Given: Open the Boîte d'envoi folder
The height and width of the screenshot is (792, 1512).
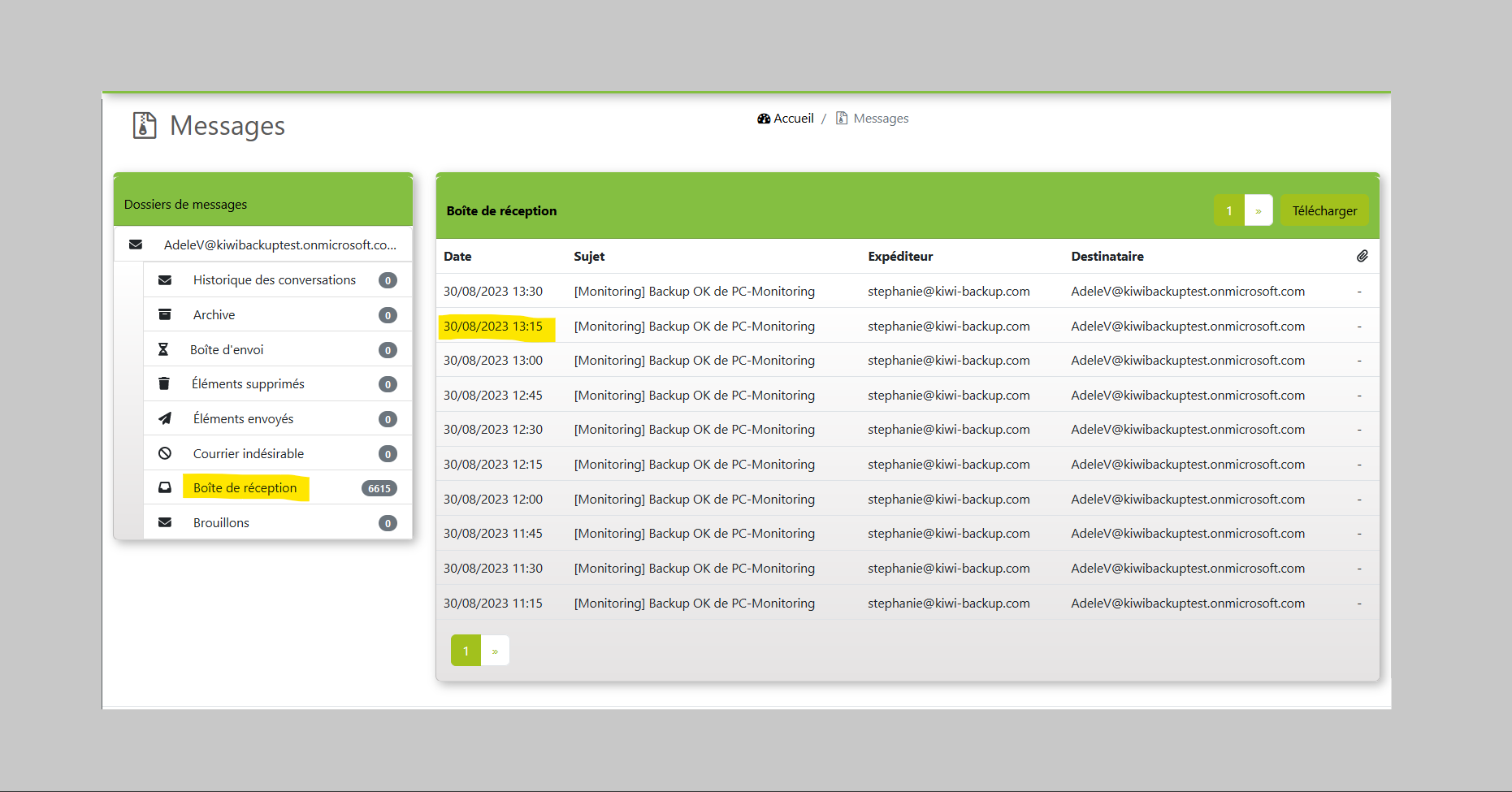Looking at the screenshot, I should (278, 349).
